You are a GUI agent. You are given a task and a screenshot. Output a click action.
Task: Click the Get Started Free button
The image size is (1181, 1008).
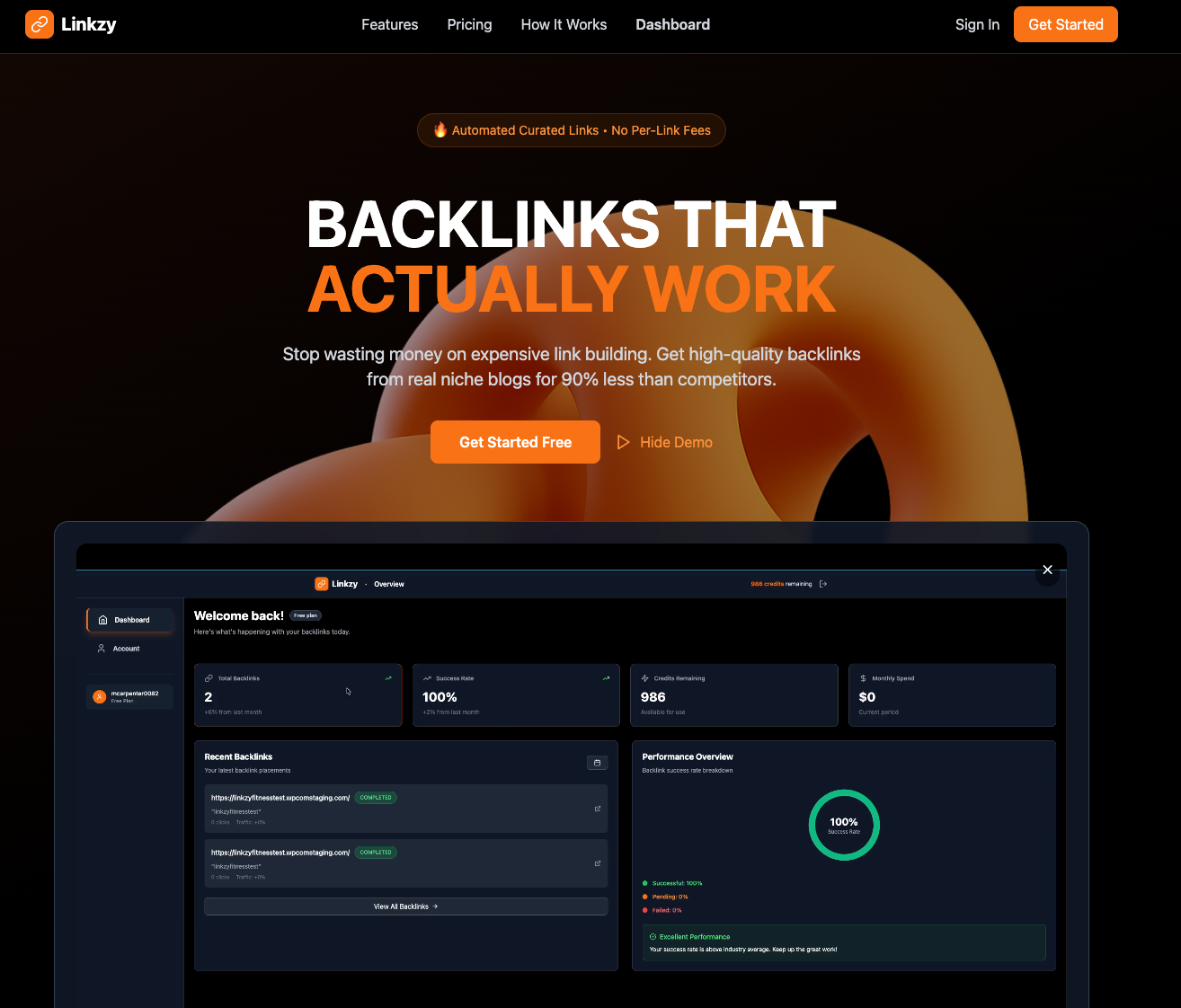pyautogui.click(x=515, y=442)
